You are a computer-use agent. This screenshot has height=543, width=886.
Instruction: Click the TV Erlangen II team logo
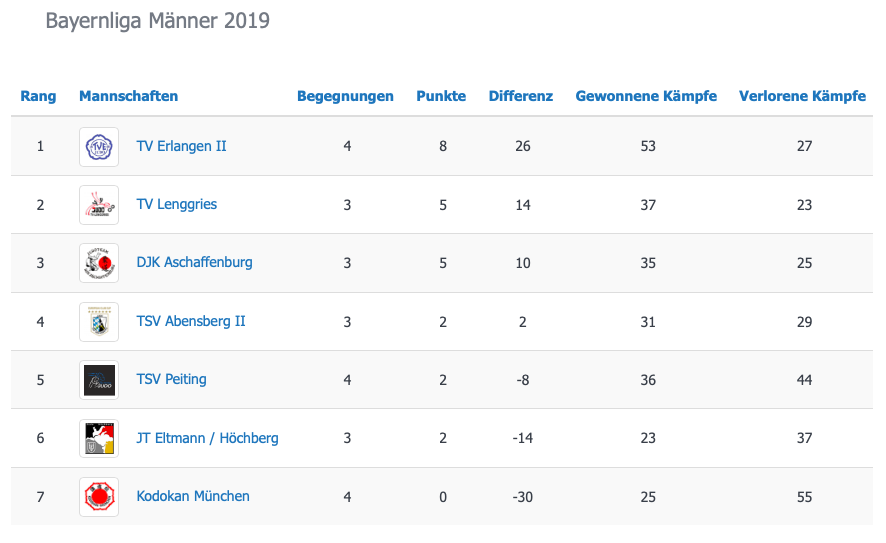[x=99, y=146]
